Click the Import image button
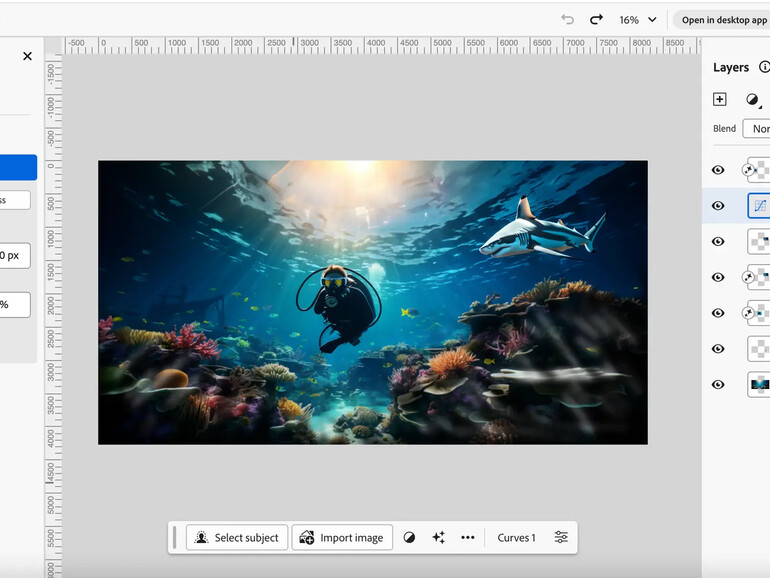770x578 pixels. pyautogui.click(x=342, y=538)
